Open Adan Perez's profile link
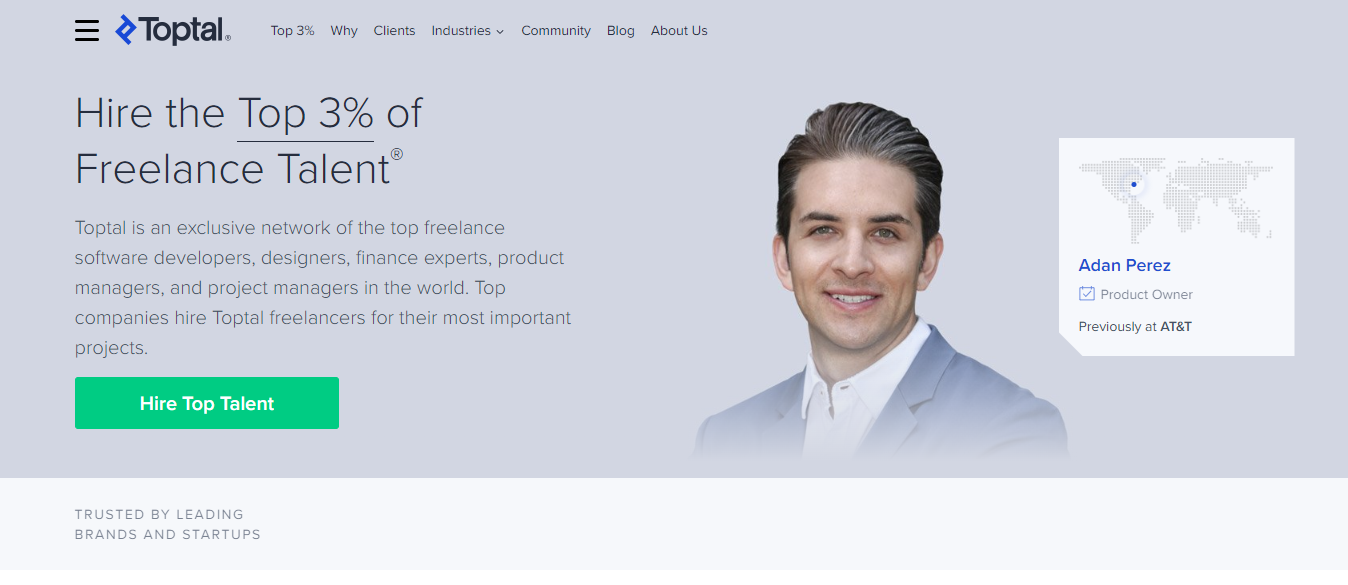The image size is (1348, 585). (1124, 265)
